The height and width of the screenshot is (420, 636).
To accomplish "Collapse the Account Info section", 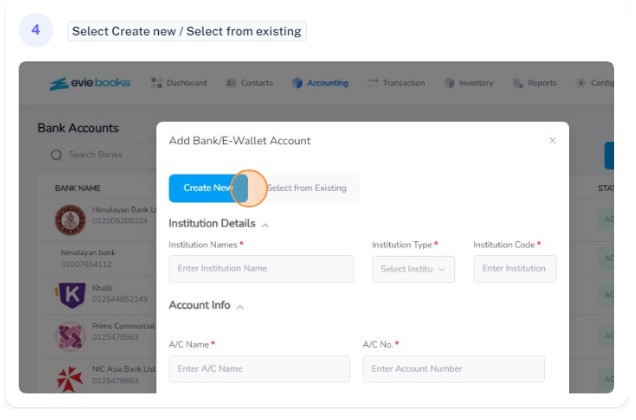I will pyautogui.click(x=240, y=307).
